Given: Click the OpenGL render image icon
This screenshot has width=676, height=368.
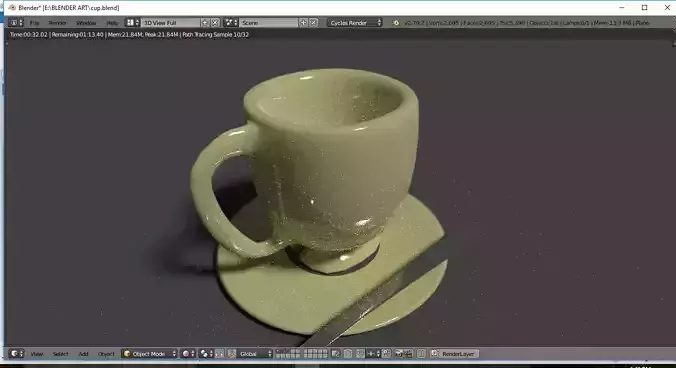Looking at the screenshot, I should click(400, 354).
